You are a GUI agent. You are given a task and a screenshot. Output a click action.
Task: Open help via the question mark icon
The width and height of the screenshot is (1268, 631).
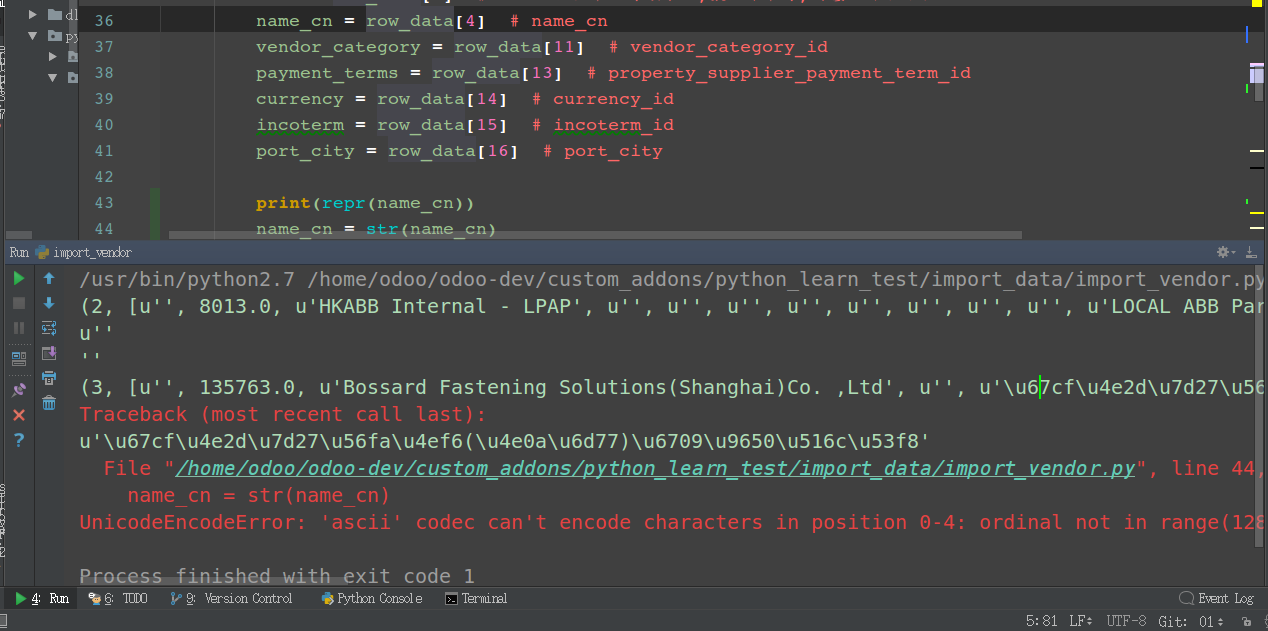[19, 439]
